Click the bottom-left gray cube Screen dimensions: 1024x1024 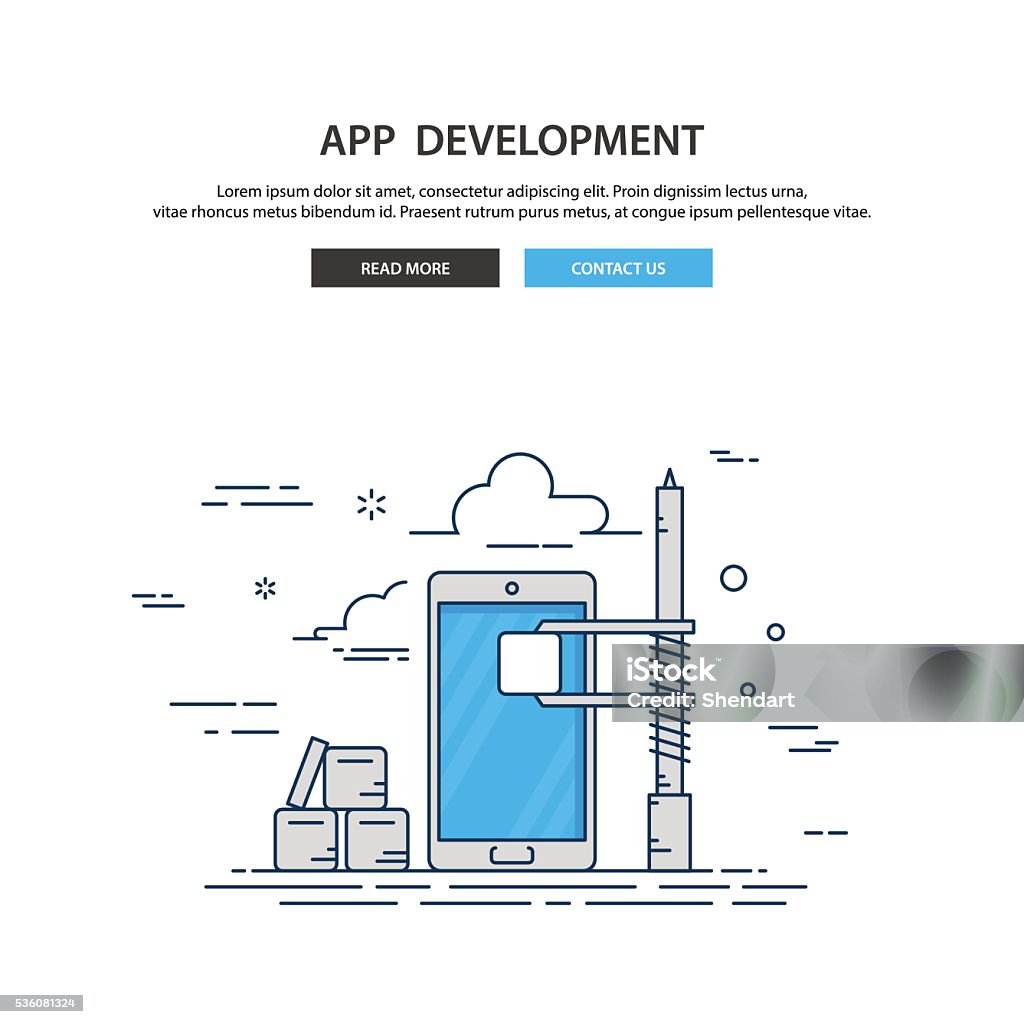(306, 840)
